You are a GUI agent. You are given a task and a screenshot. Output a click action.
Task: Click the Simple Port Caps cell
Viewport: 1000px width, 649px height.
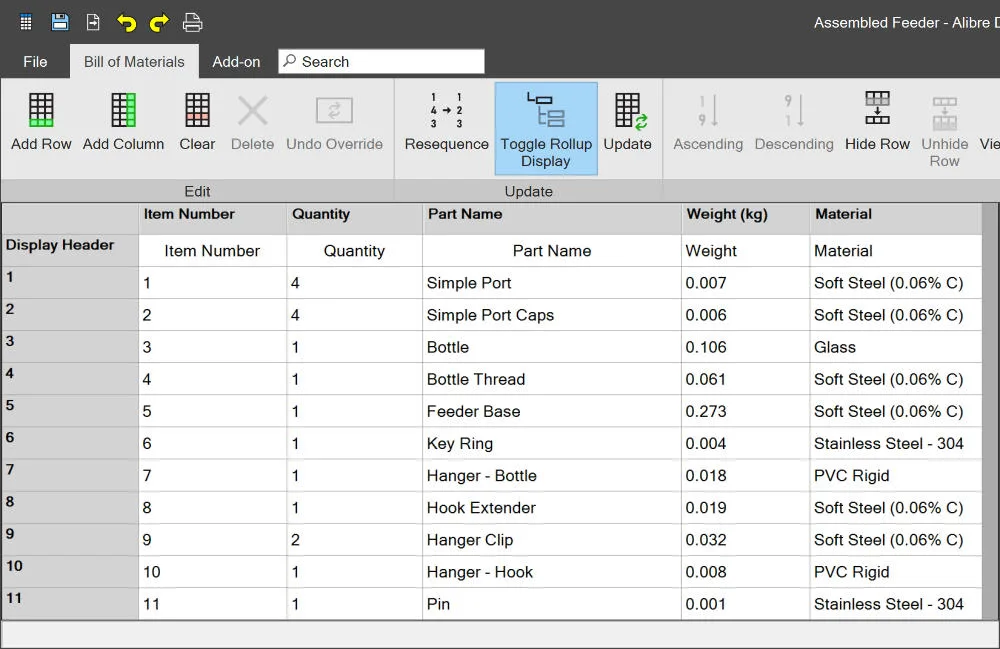[x=552, y=315]
